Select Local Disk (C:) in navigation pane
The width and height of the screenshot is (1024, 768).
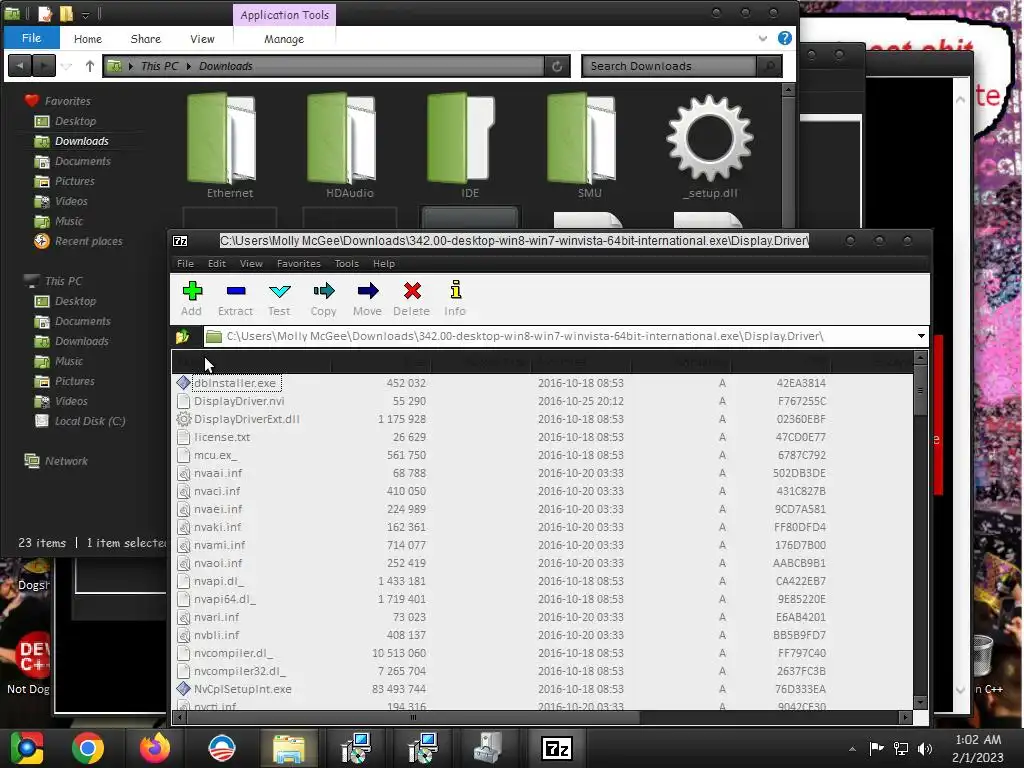(89, 421)
